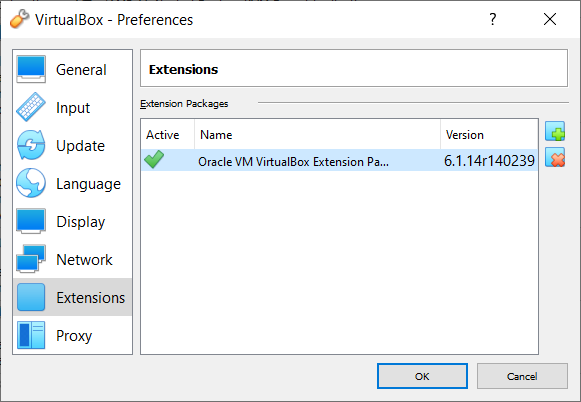This screenshot has height=402, width=581.
Task: Open the Update arrows icon
Action: [31, 145]
